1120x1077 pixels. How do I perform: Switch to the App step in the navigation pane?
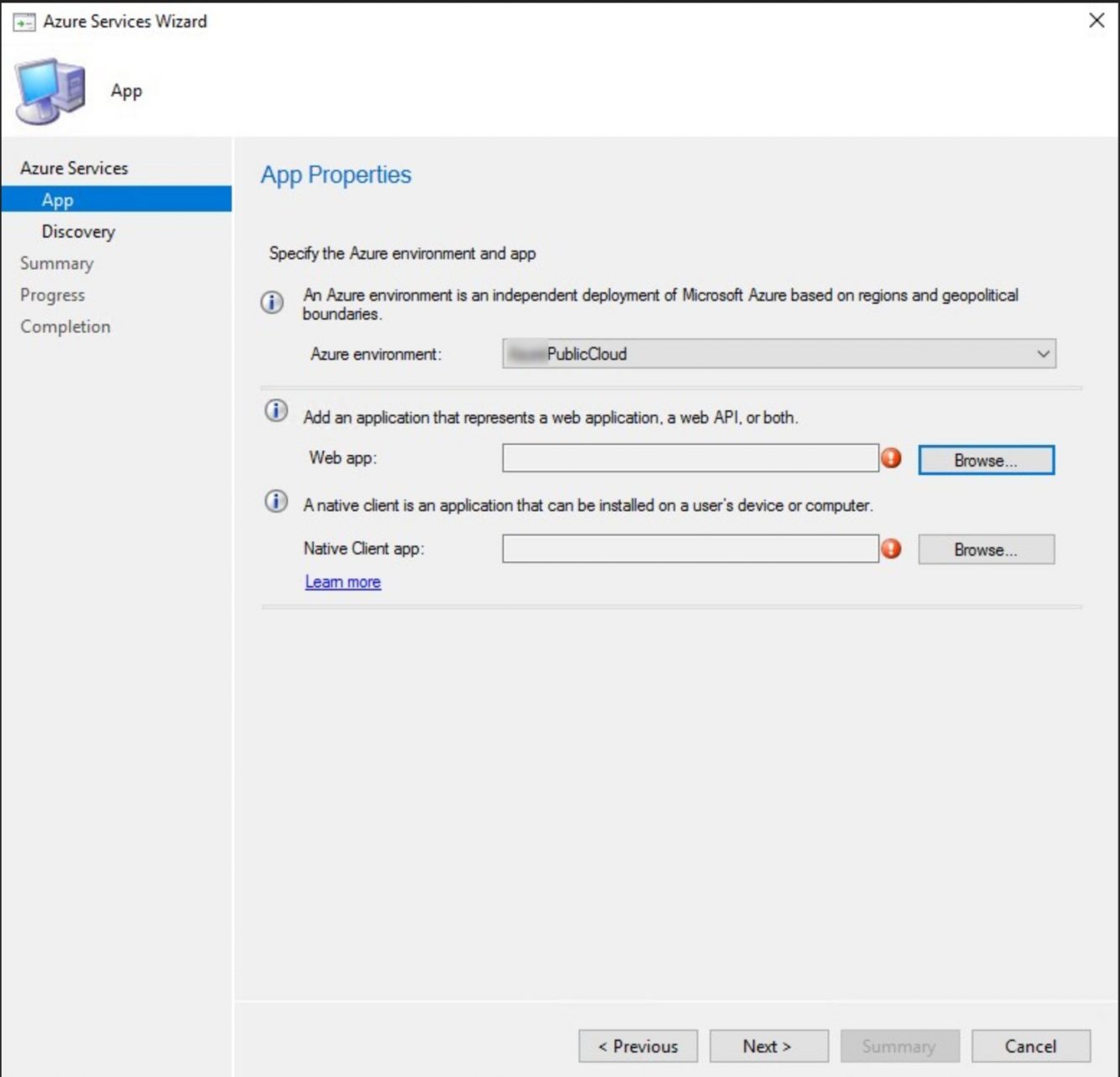[56, 200]
